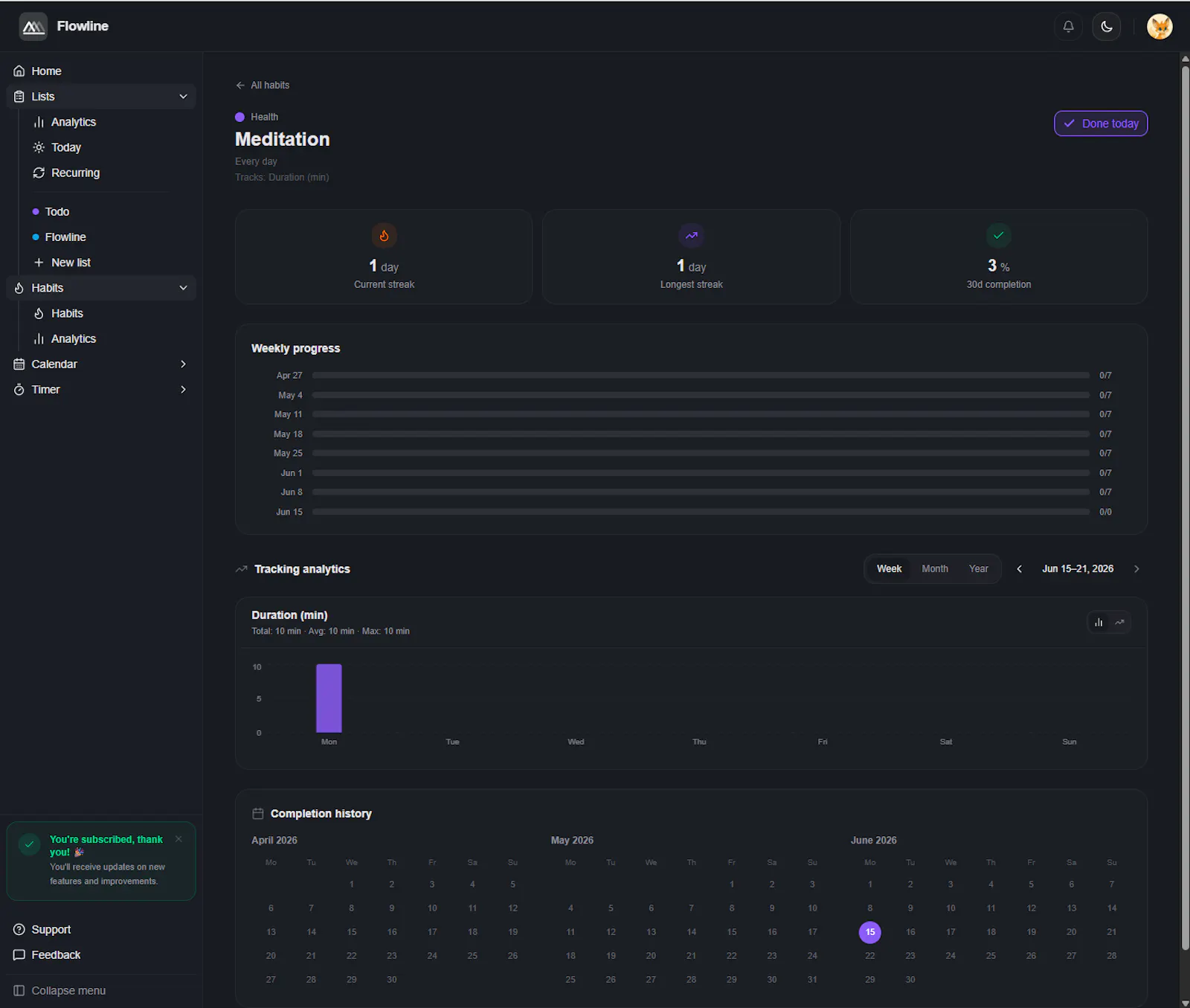This screenshot has height=1008, width=1190.
Task: Click the Apr 27 weekly progress bar
Action: click(x=701, y=376)
